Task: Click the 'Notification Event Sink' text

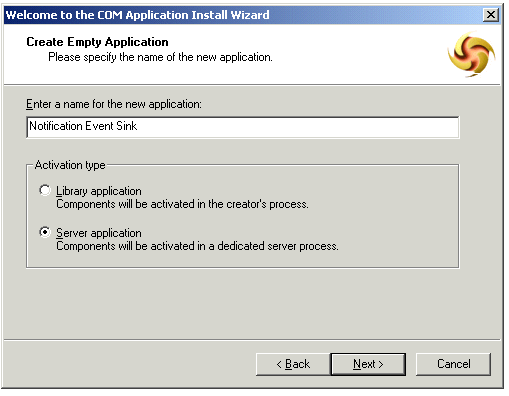Action: pyautogui.click(x=83, y=126)
